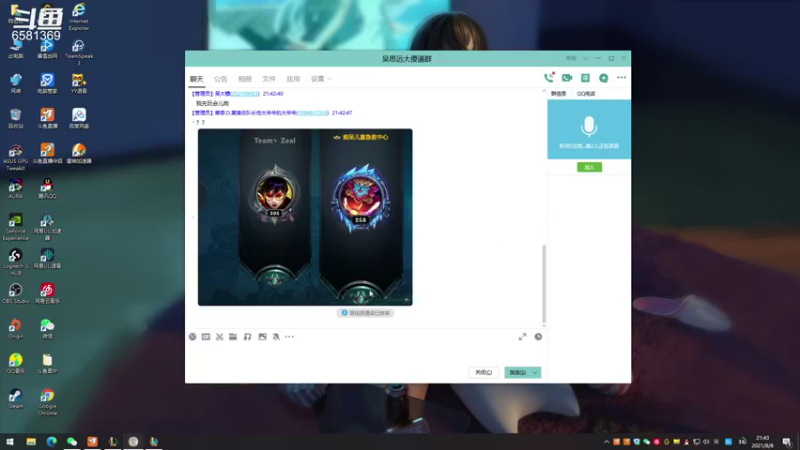
Task: Click the send picture icon
Action: coord(262,337)
